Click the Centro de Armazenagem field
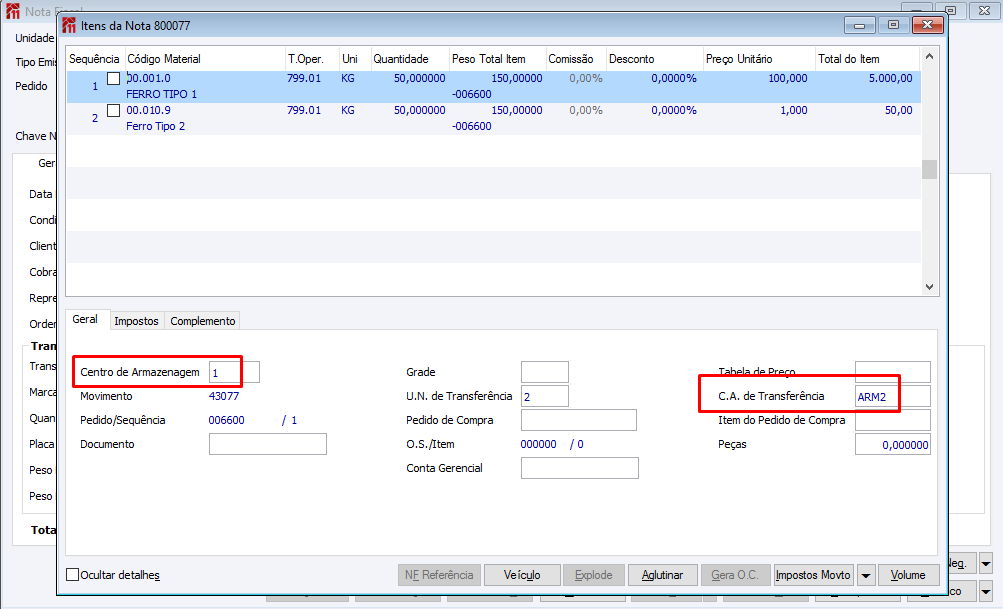The height and width of the screenshot is (609, 1003). (x=234, y=372)
